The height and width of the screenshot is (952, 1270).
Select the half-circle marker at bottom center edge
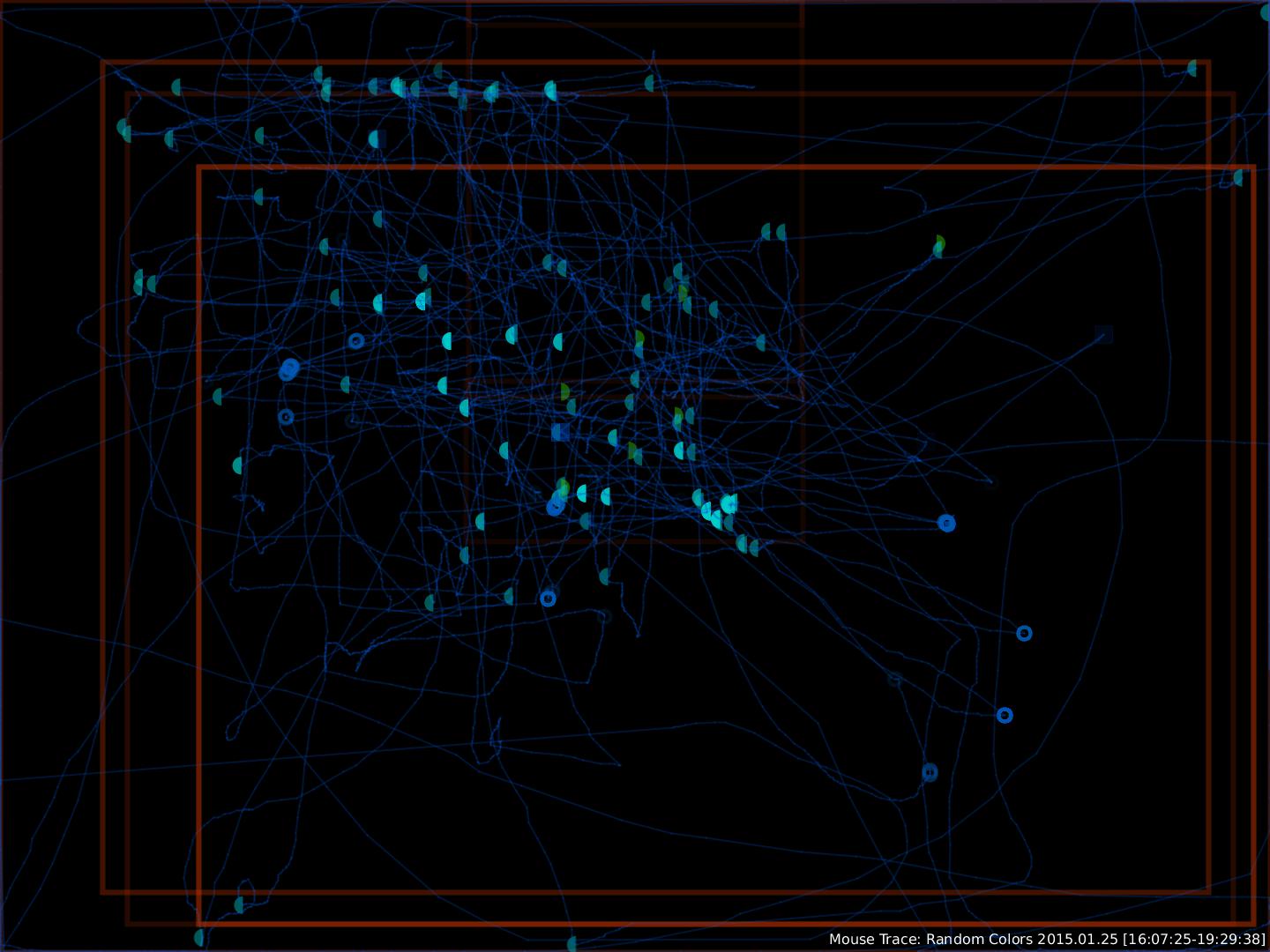tap(571, 944)
